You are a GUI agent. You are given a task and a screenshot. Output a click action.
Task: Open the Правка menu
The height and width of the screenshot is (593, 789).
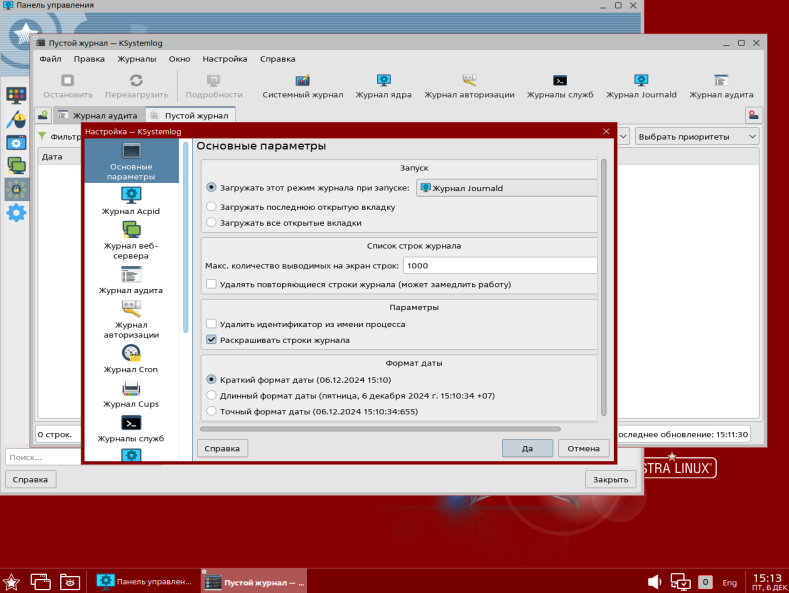[x=89, y=59]
